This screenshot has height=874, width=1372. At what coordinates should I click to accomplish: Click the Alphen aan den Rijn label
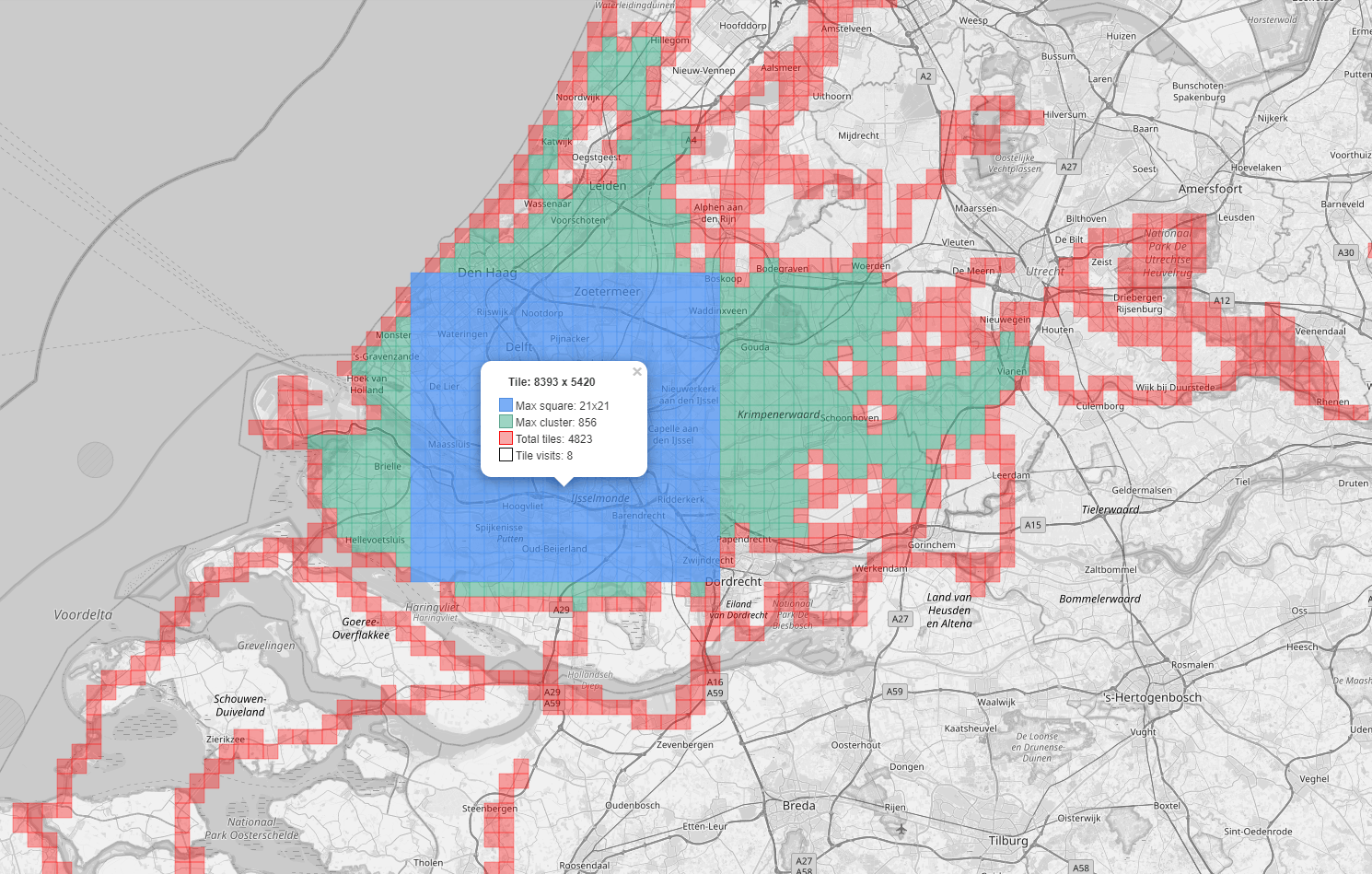pos(718,213)
